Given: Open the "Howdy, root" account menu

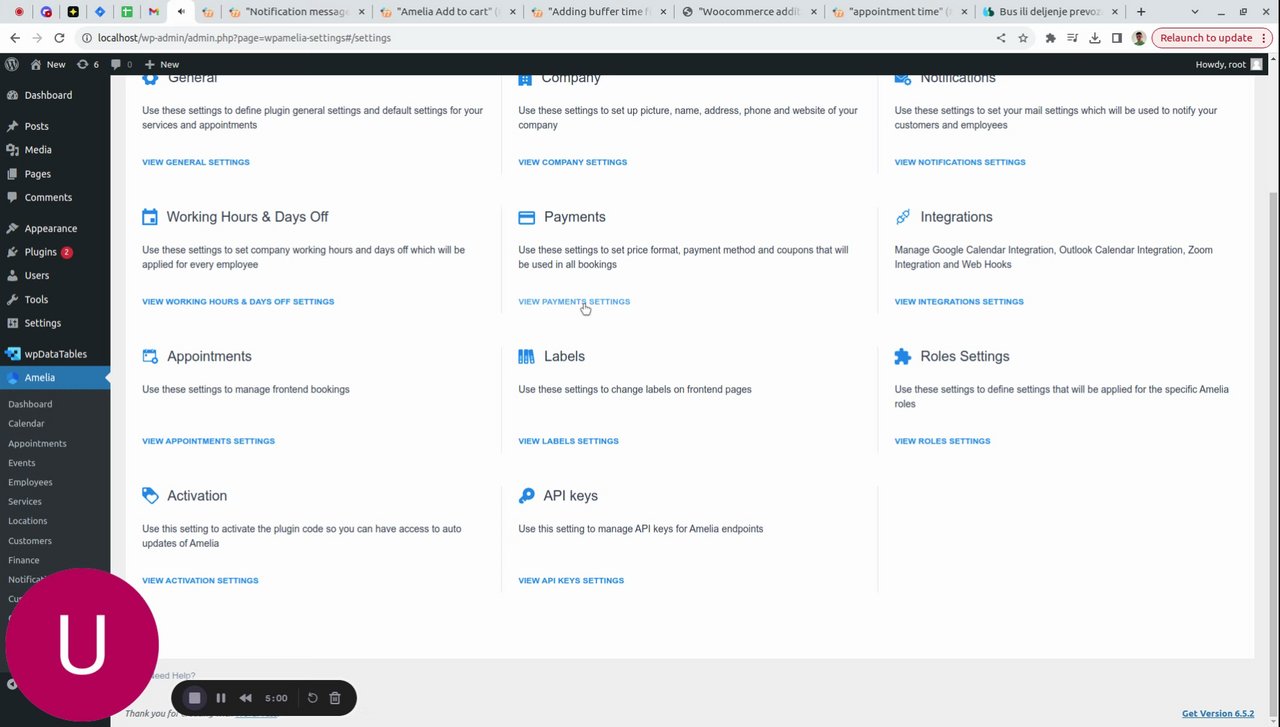Looking at the screenshot, I should [1228, 64].
